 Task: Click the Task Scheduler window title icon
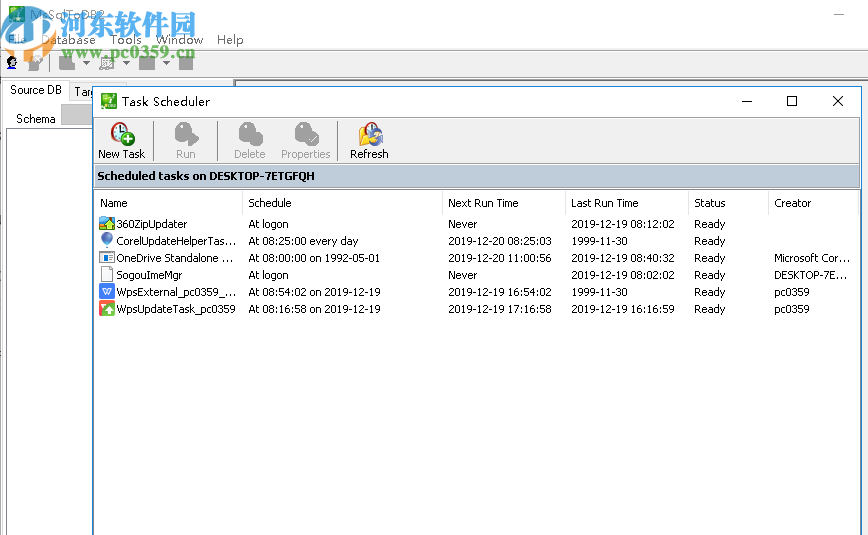coord(108,101)
